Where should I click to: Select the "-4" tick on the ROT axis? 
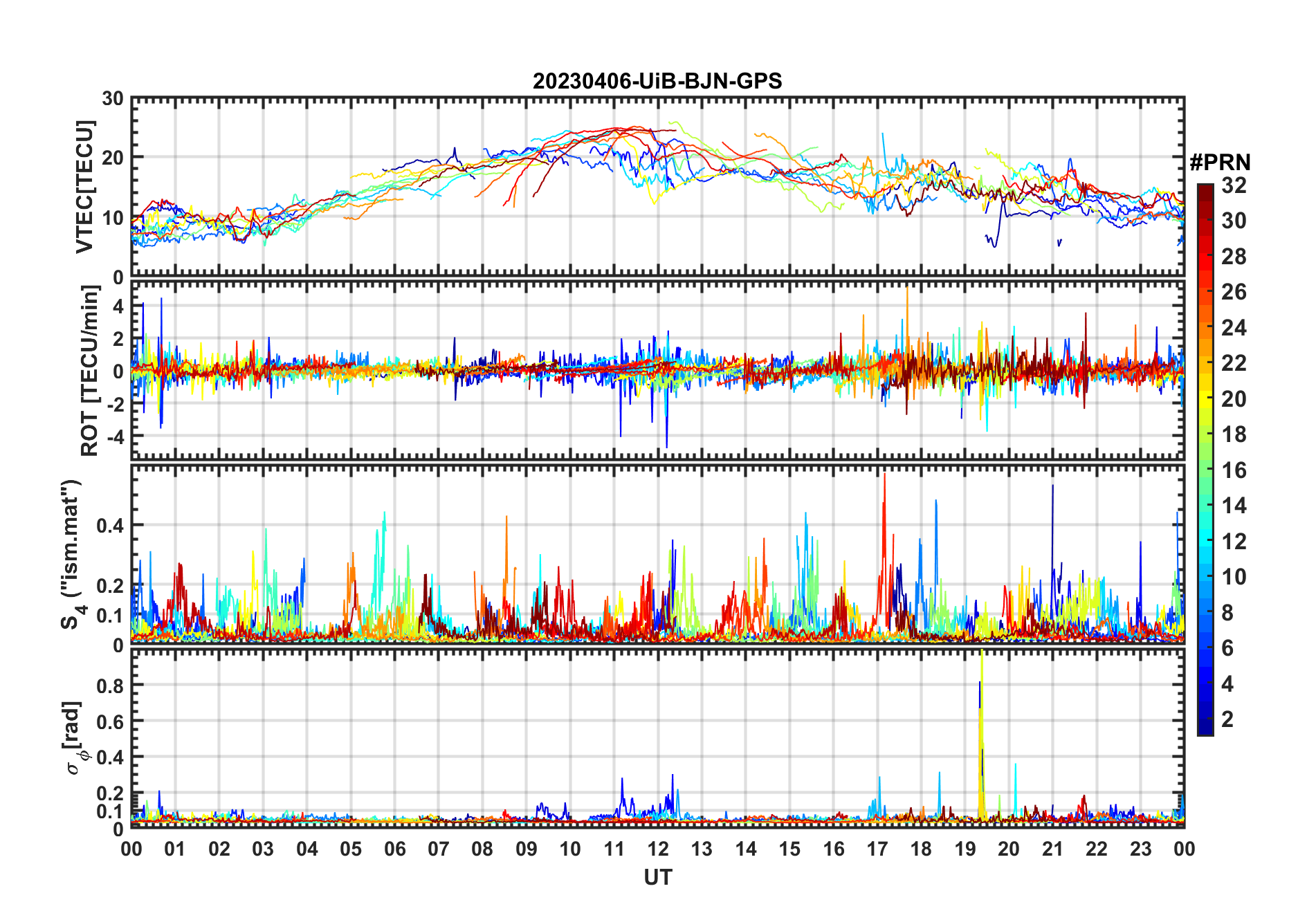click(x=115, y=436)
